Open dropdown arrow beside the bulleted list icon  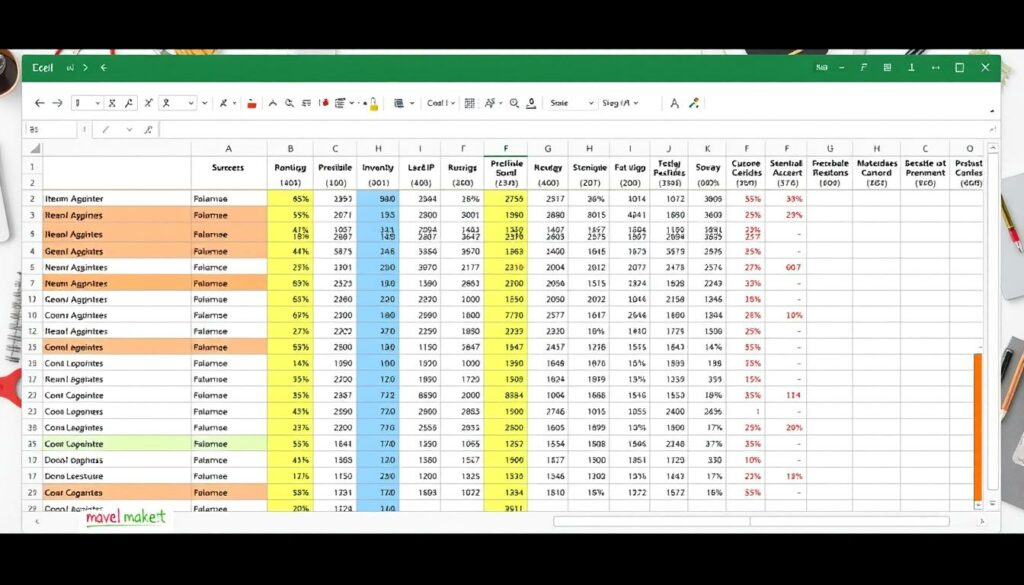pyautogui.click(x=352, y=103)
